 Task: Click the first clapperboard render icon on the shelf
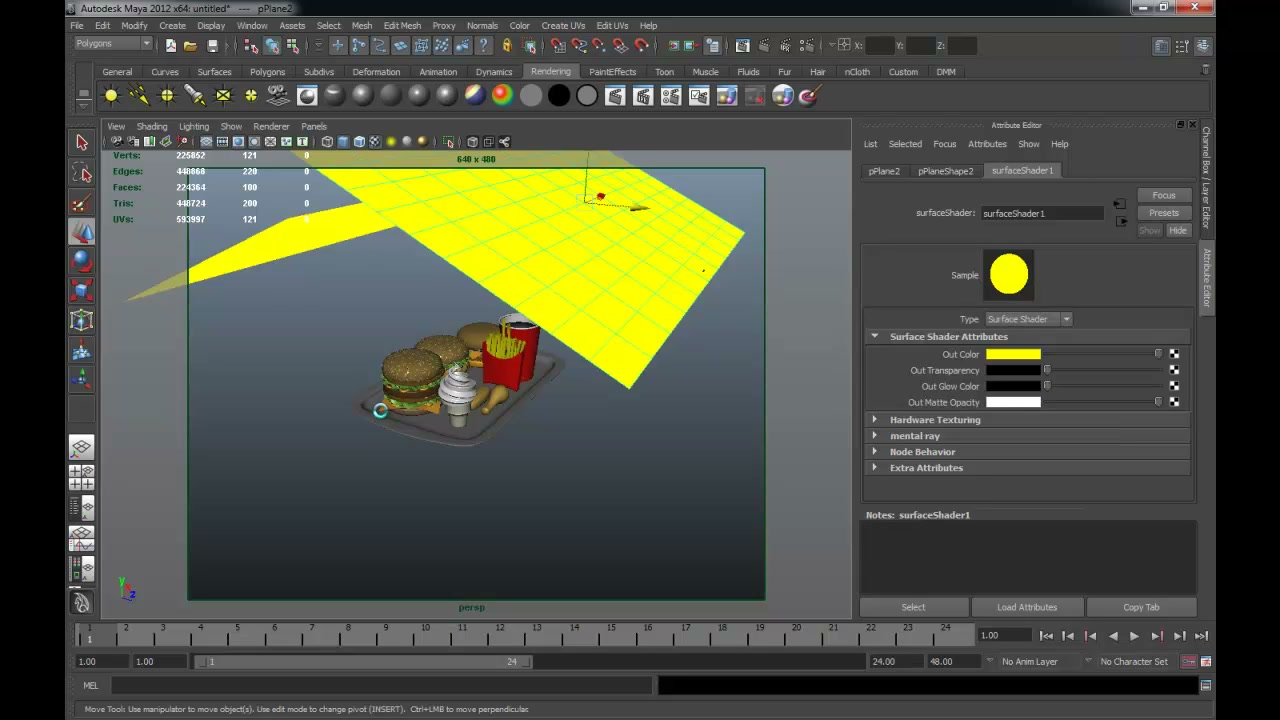(615, 96)
